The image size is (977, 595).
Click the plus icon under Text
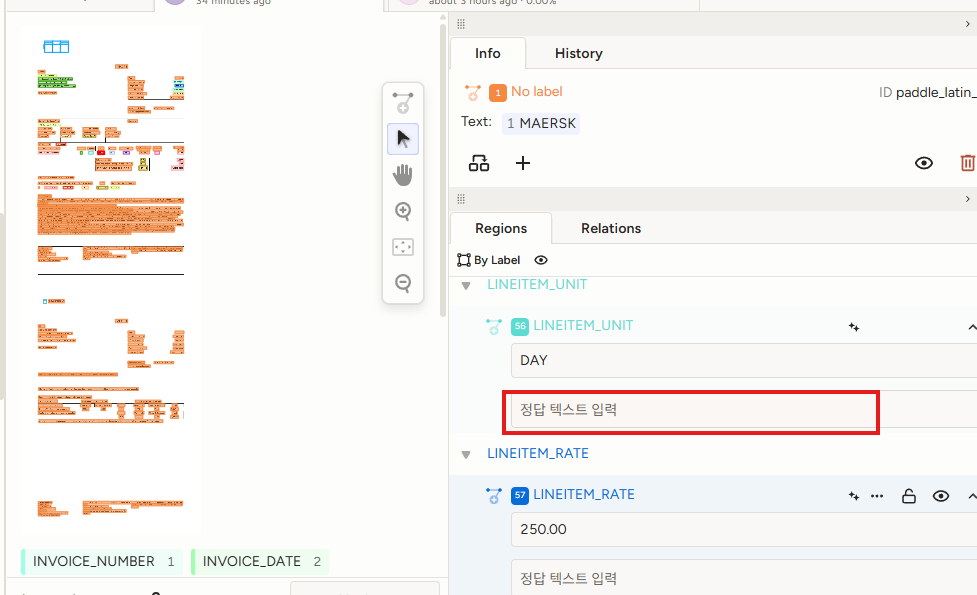point(522,163)
